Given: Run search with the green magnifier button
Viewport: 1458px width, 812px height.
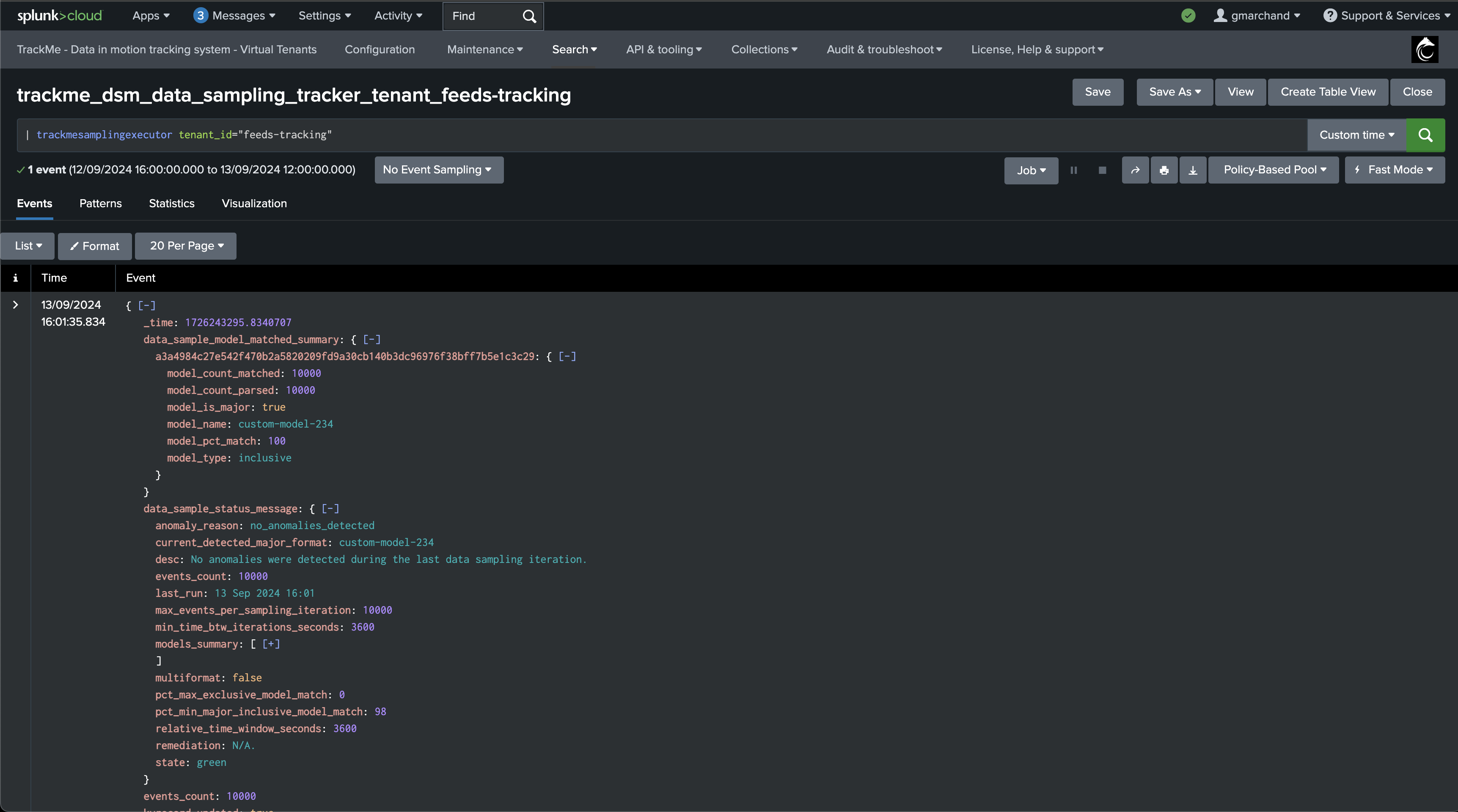Looking at the screenshot, I should [x=1425, y=134].
